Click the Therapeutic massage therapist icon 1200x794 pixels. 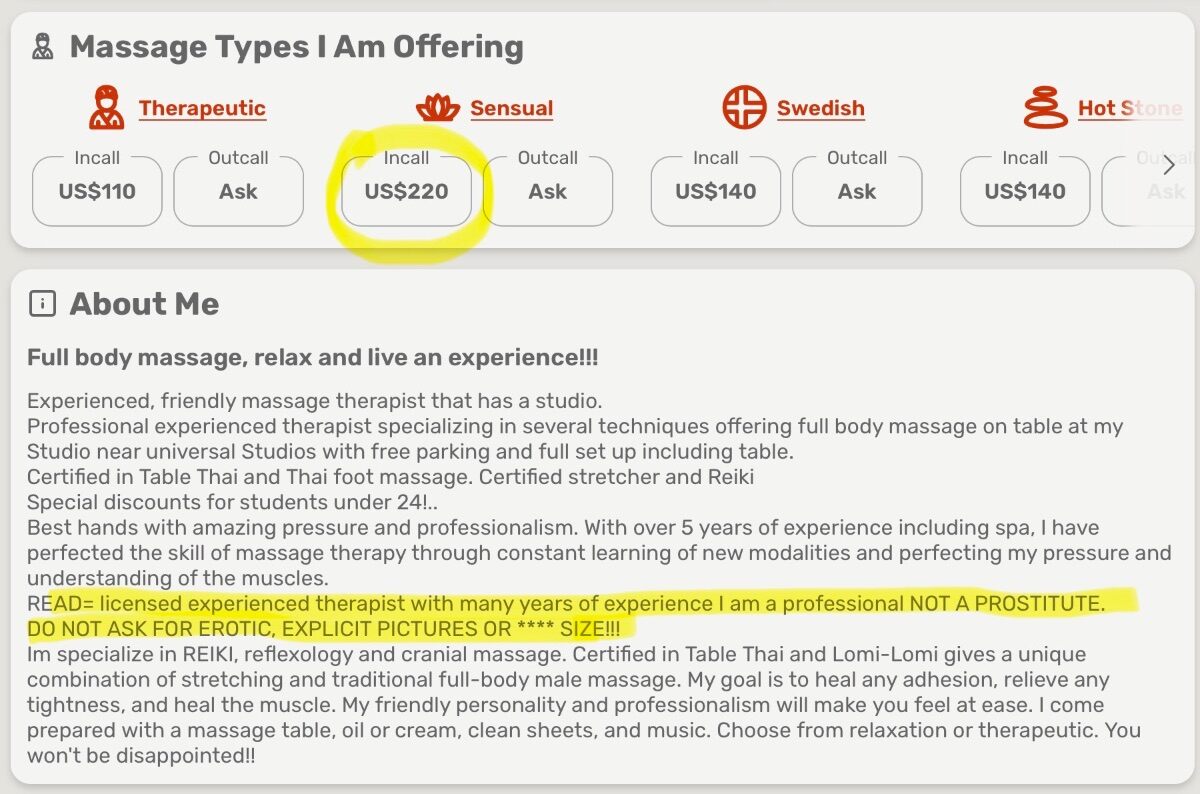[107, 108]
